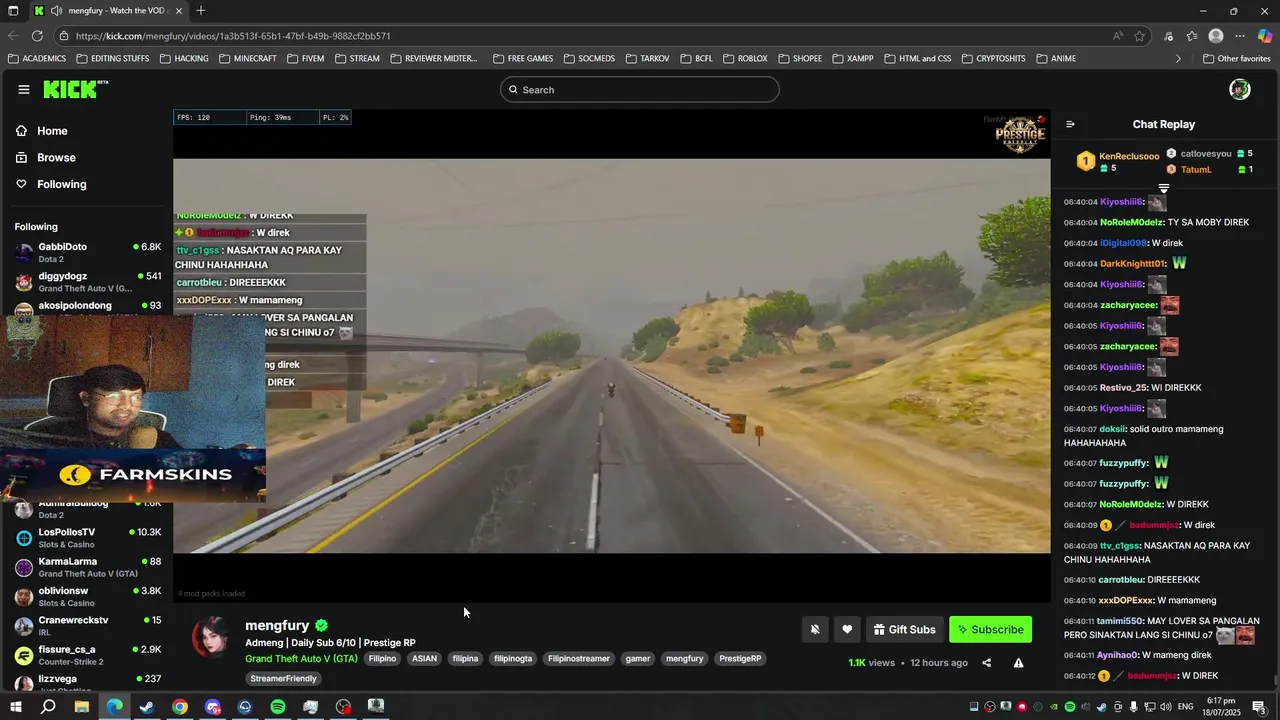Click the heart follow icon below video
The width and height of the screenshot is (1280, 720).
pyautogui.click(x=847, y=629)
